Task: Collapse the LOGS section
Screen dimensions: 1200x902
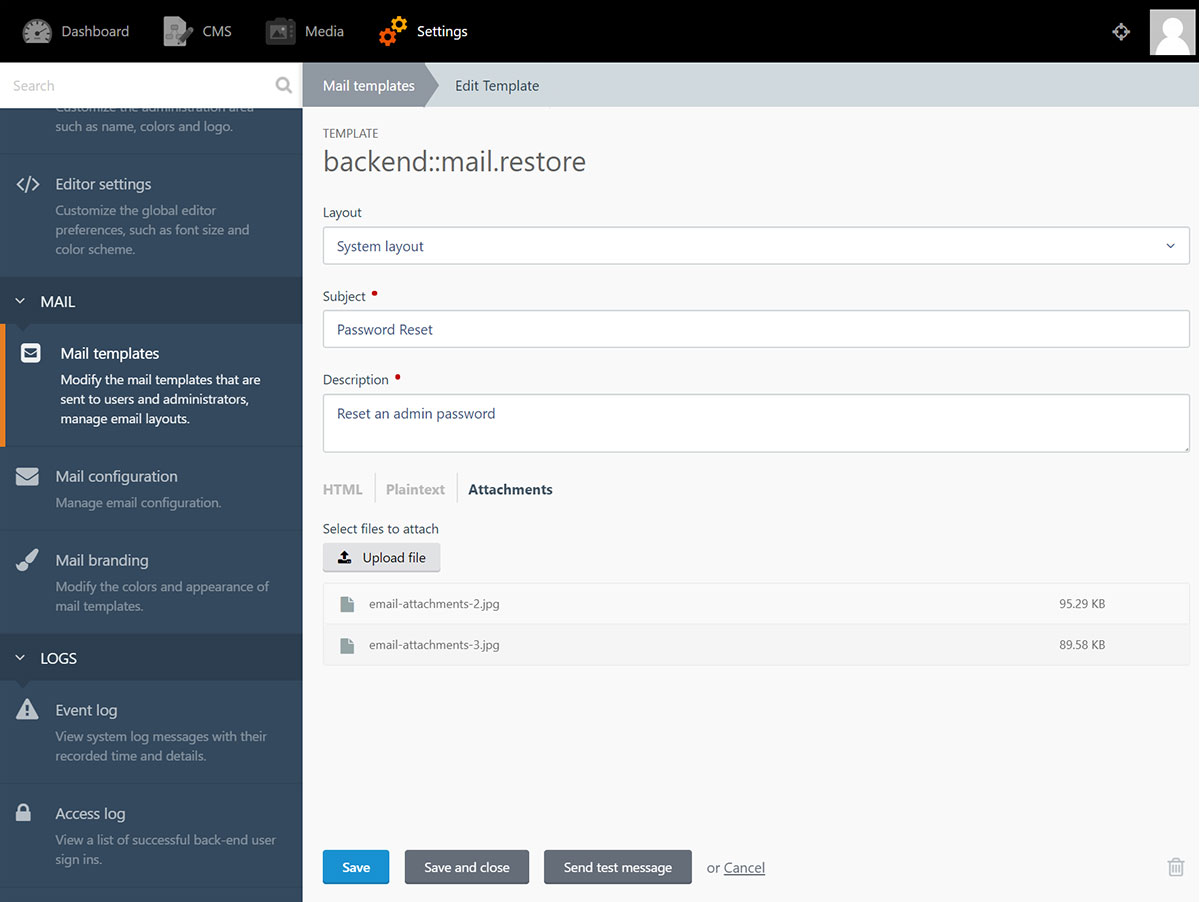Action: 151,658
